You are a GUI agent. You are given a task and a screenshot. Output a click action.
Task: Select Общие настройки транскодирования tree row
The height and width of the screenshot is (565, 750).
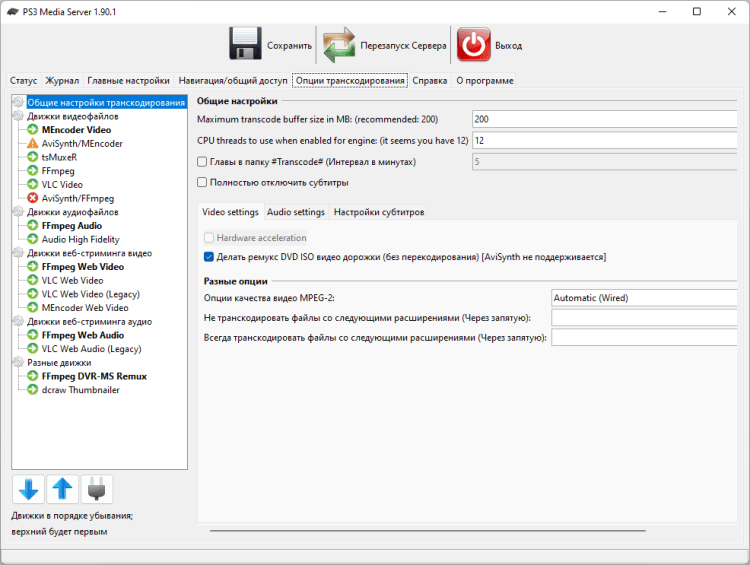[x=106, y=102]
